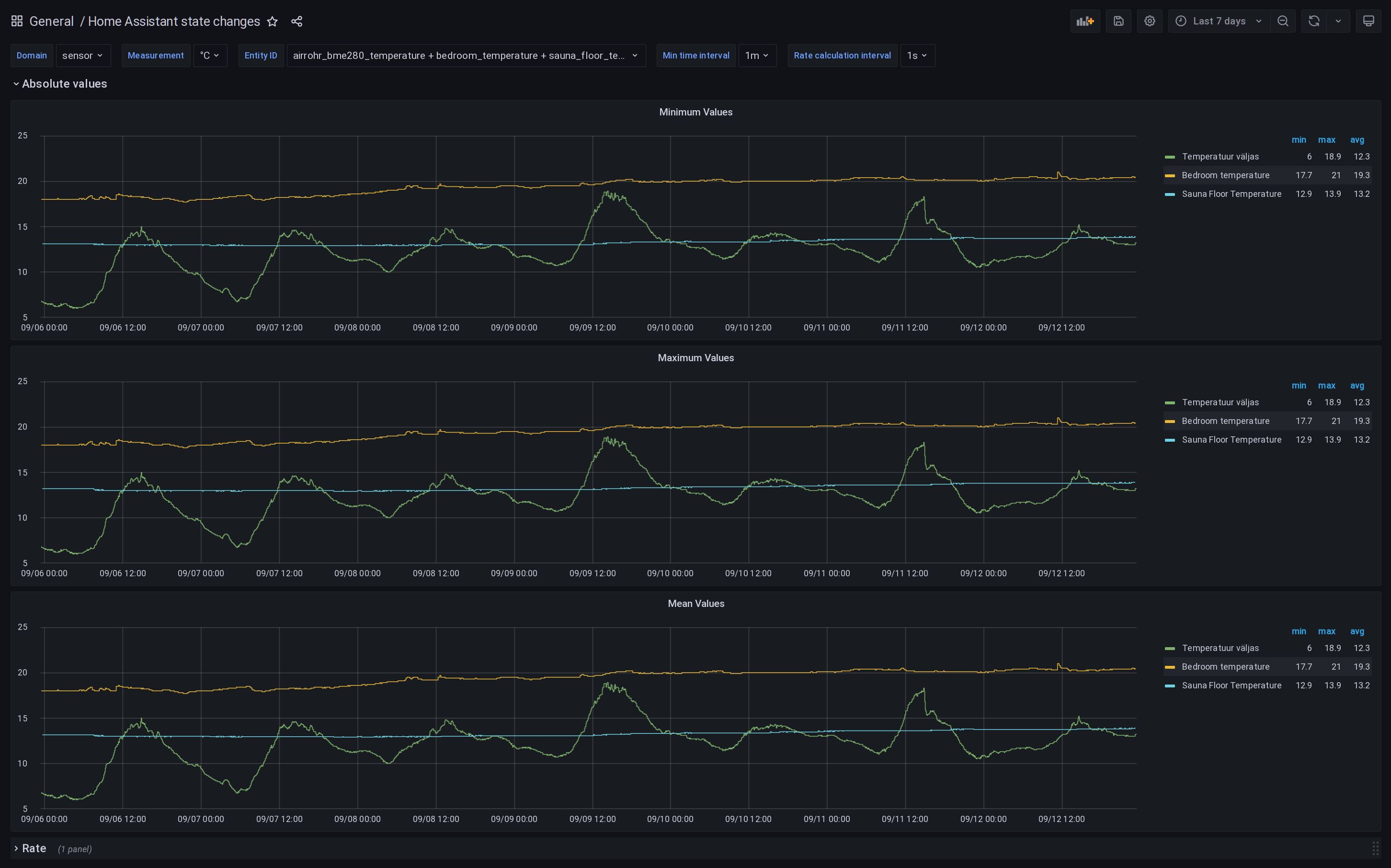
Task: Toggle Temperatuur väljas in Mean Values legend
Action: pyautogui.click(x=1220, y=648)
